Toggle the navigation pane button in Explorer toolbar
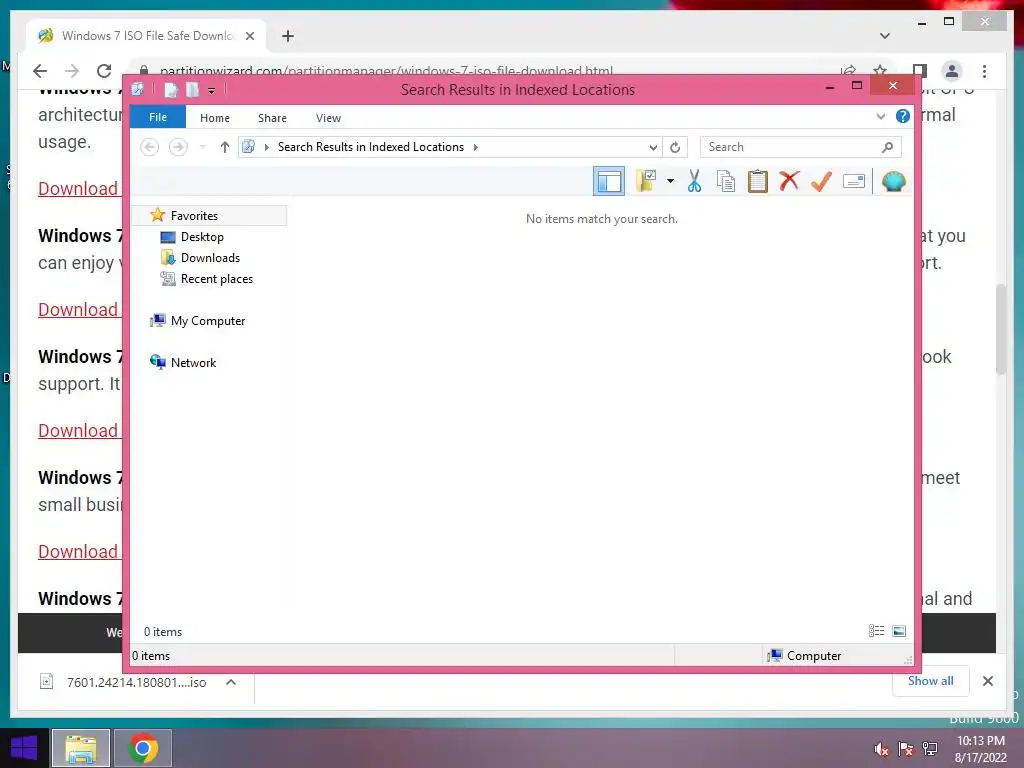Screen dimensions: 1024x768 point(609,181)
